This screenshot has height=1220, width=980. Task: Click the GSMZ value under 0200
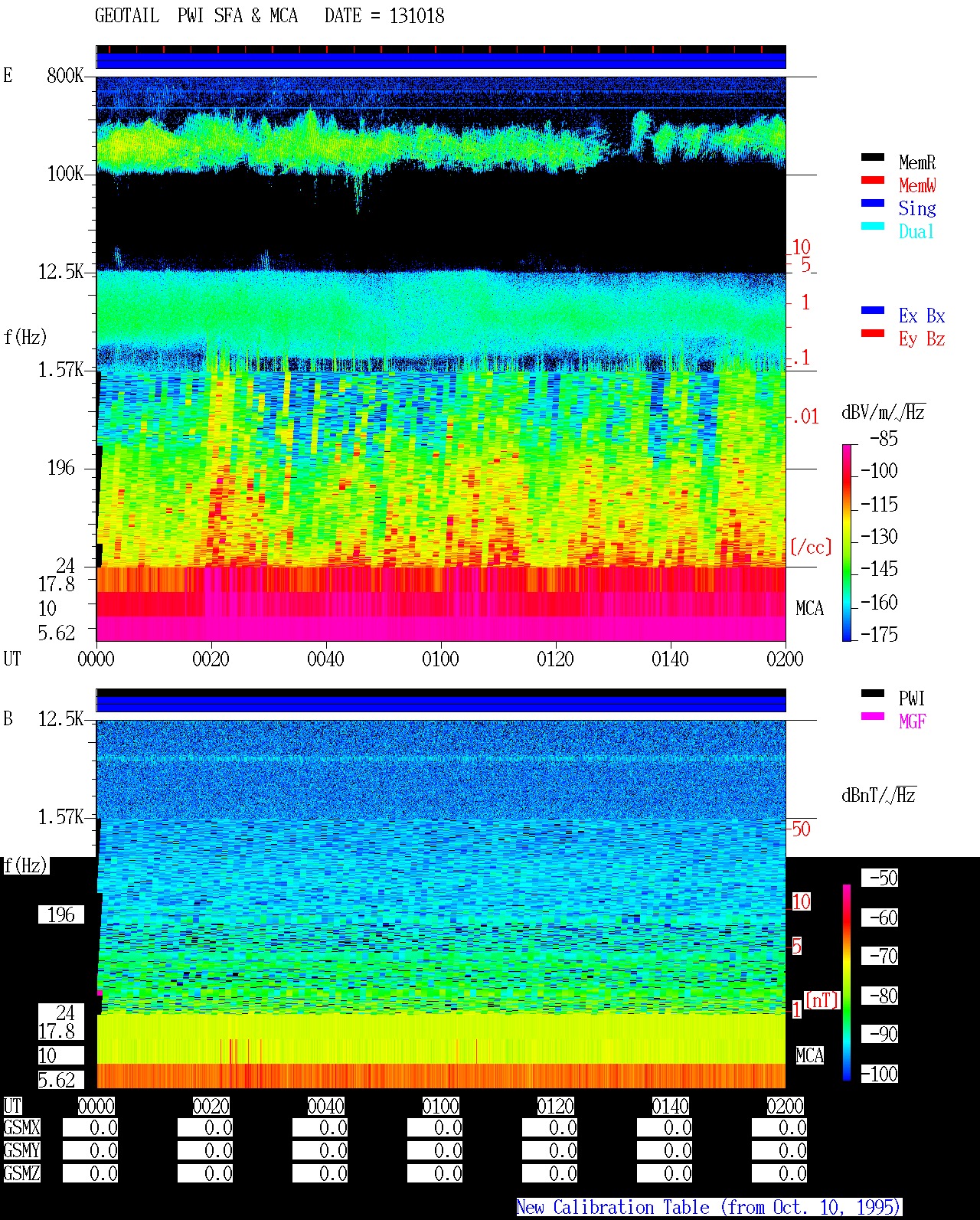[779, 1174]
